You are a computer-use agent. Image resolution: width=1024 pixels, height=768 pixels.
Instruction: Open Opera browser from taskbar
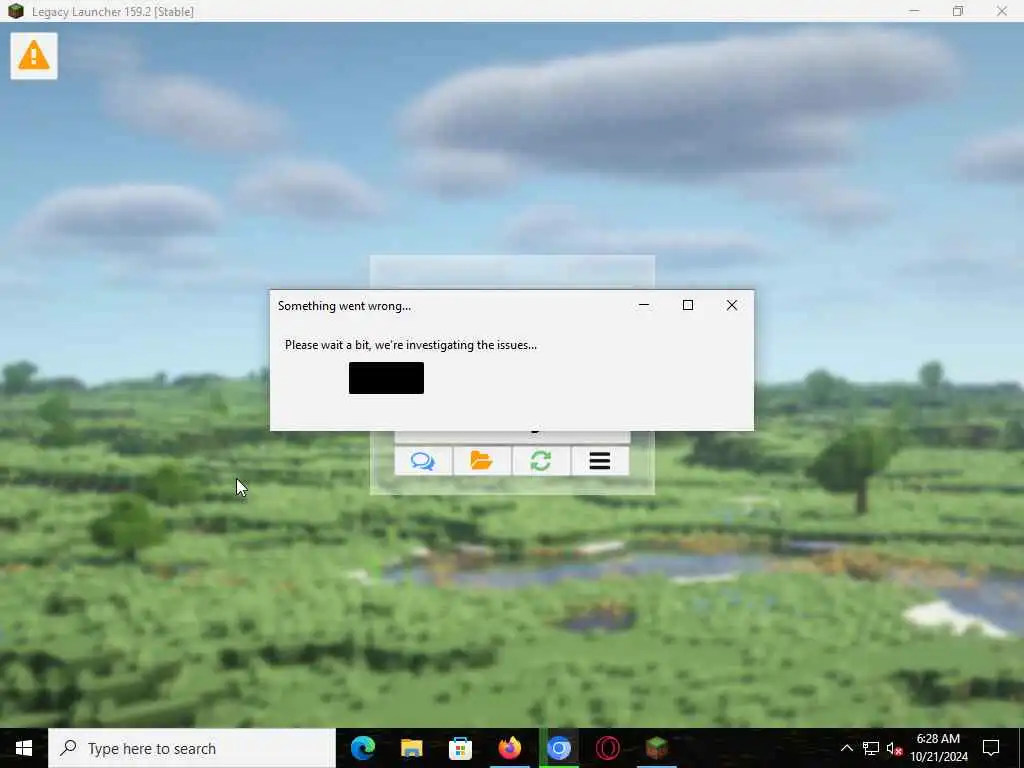click(x=607, y=748)
